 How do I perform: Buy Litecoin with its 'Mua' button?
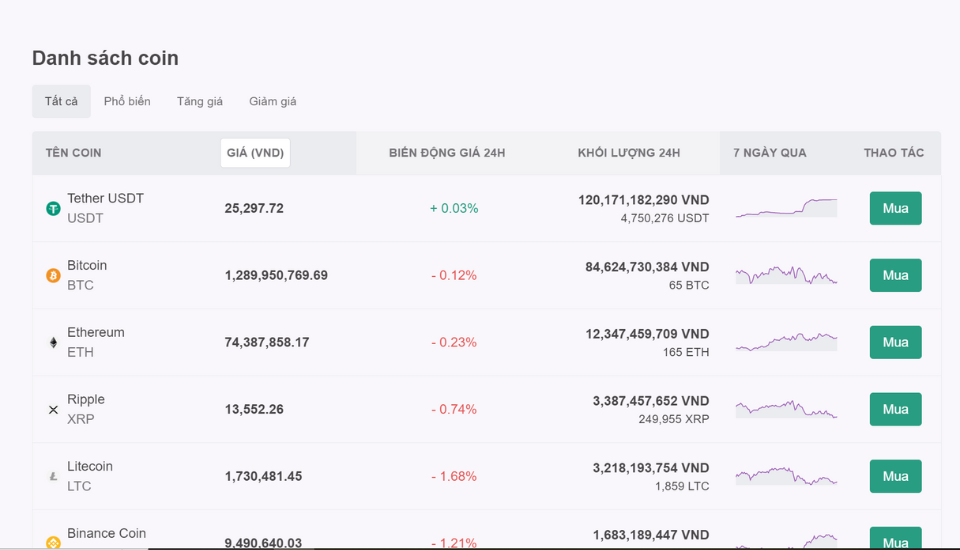tap(895, 476)
